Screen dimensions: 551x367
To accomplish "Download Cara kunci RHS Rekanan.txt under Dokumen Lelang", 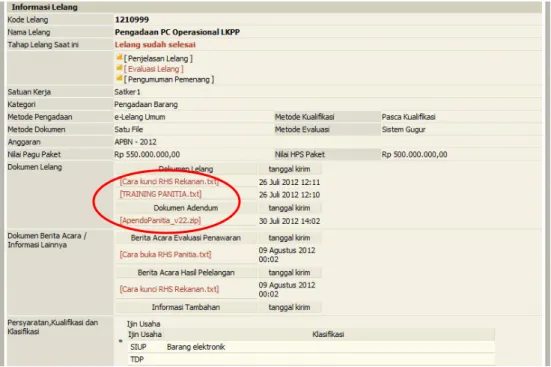I will pyautogui.click(x=169, y=182).
